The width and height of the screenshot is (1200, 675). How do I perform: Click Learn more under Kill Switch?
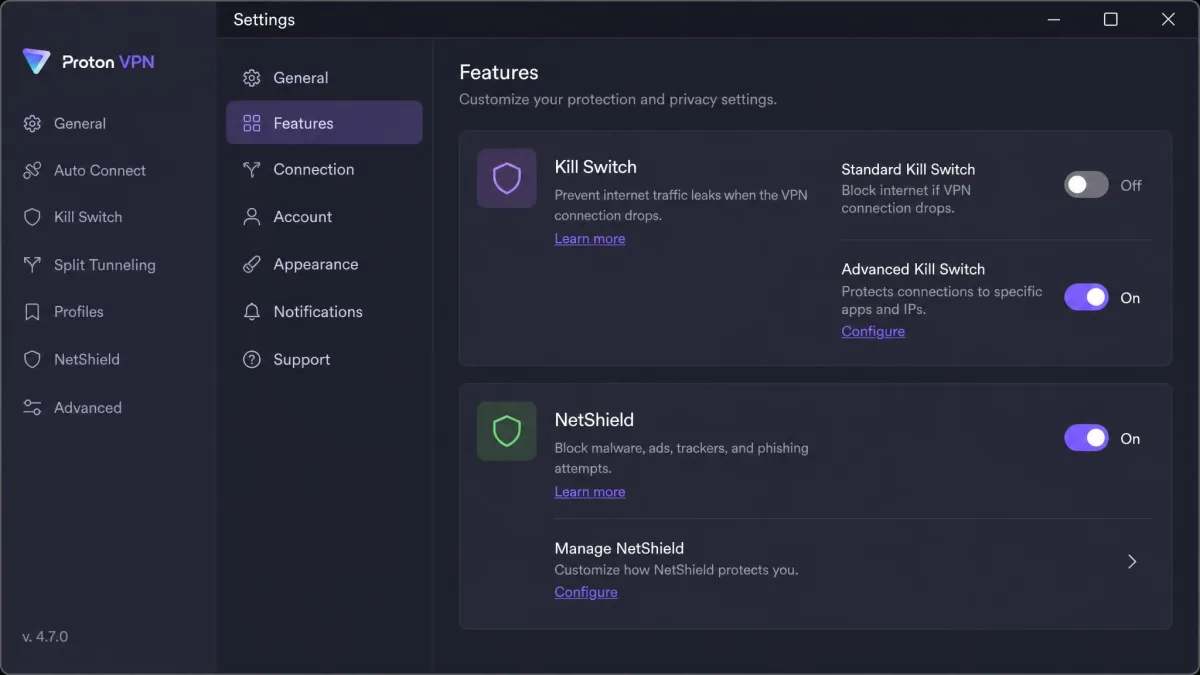pyautogui.click(x=590, y=239)
